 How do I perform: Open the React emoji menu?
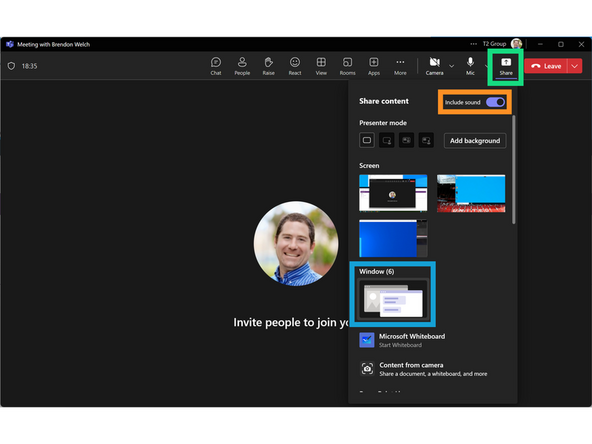click(x=295, y=66)
